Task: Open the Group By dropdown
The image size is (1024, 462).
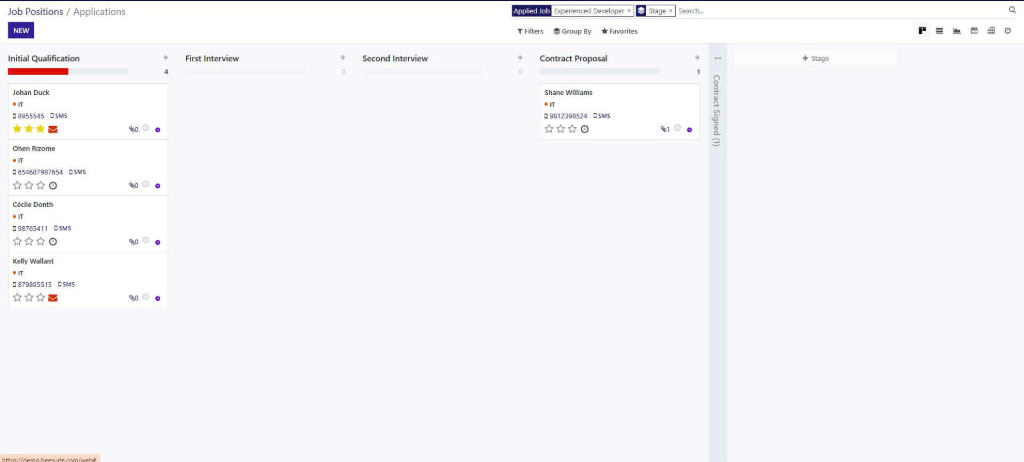Action: point(572,31)
